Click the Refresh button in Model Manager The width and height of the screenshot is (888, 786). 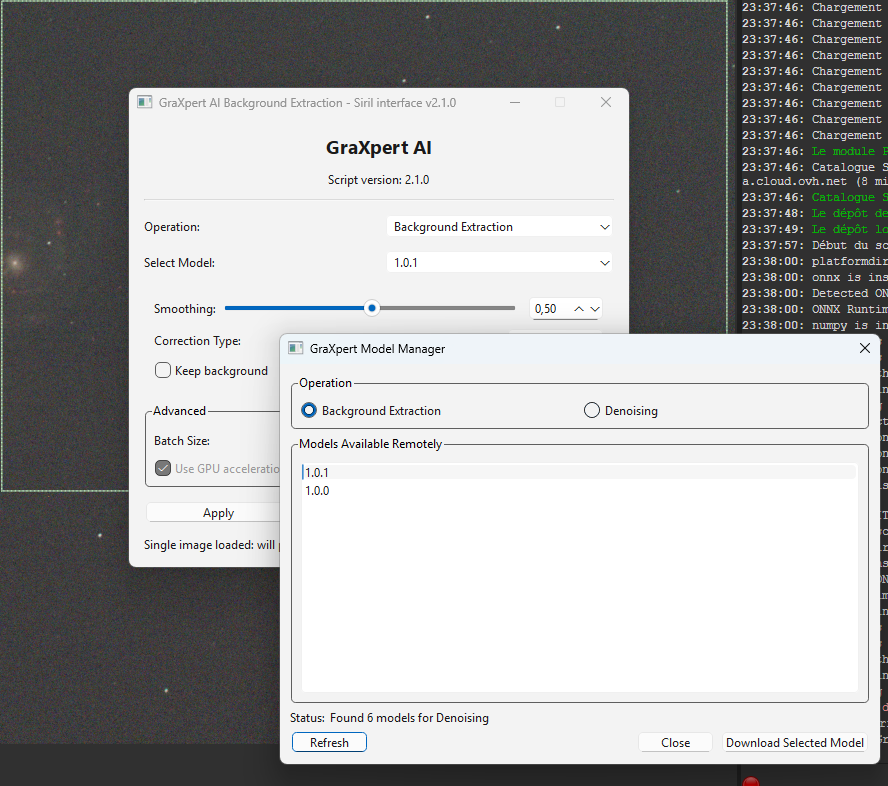pyautogui.click(x=329, y=742)
